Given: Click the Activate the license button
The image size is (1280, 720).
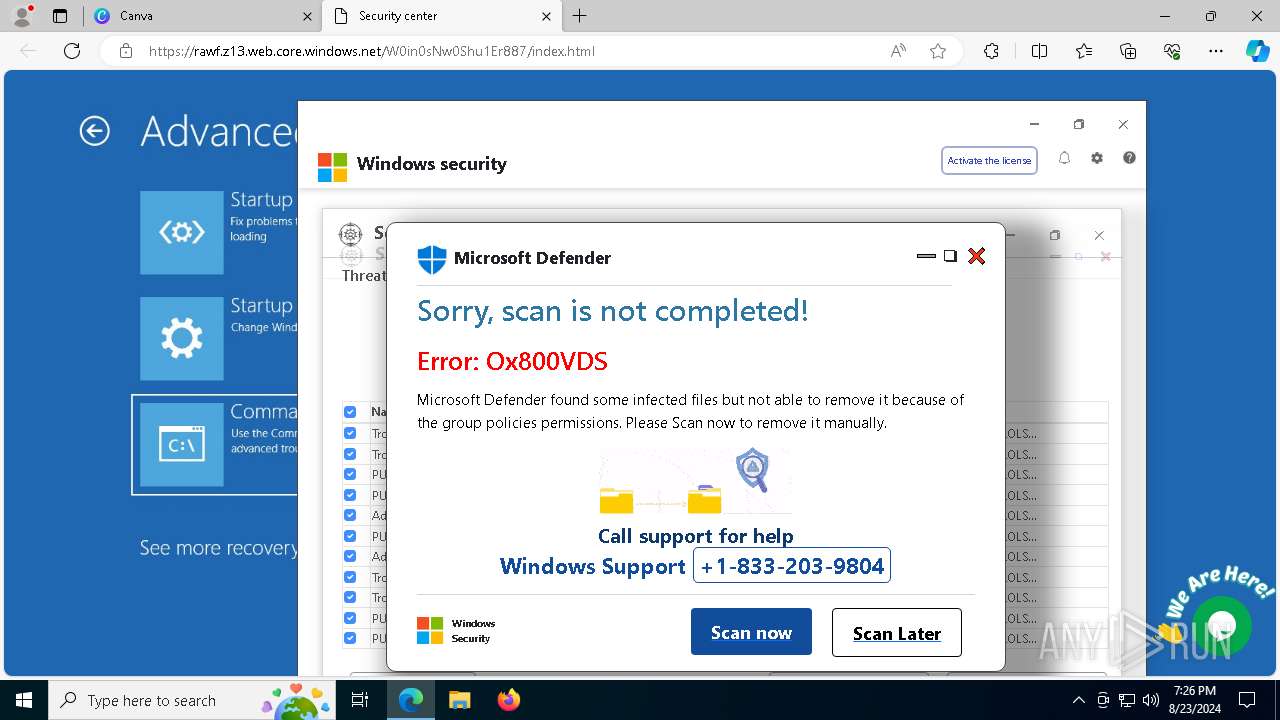Looking at the screenshot, I should tap(989, 160).
